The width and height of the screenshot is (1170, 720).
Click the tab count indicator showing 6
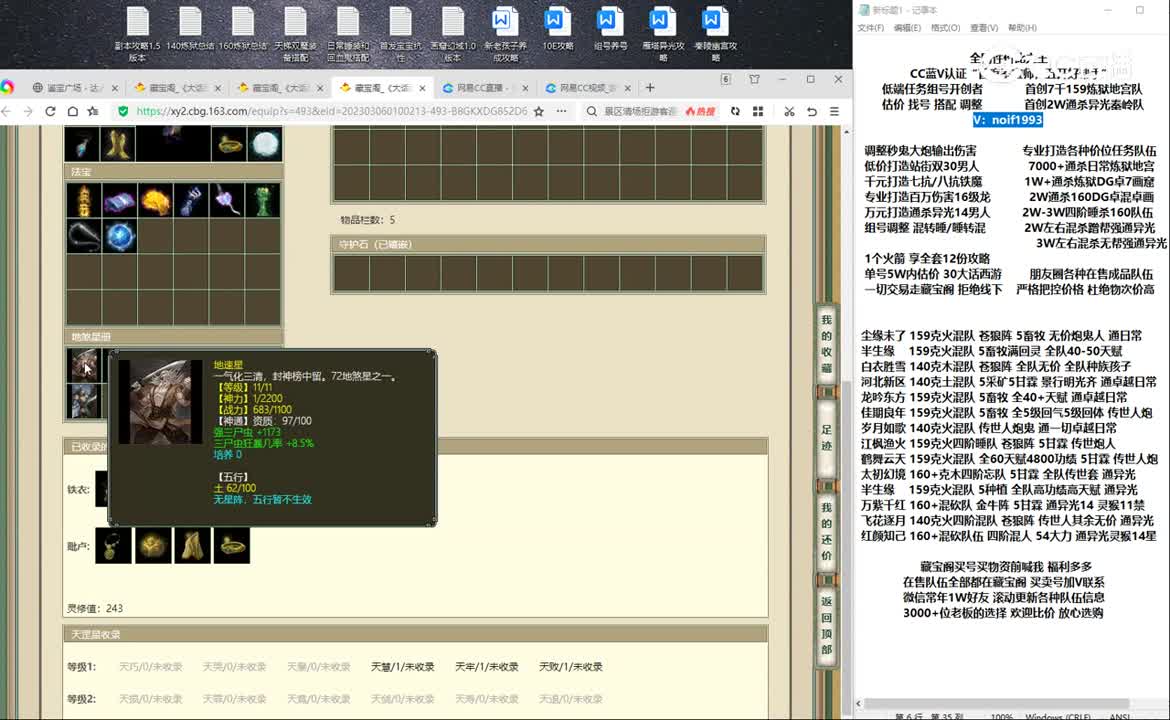point(725,79)
